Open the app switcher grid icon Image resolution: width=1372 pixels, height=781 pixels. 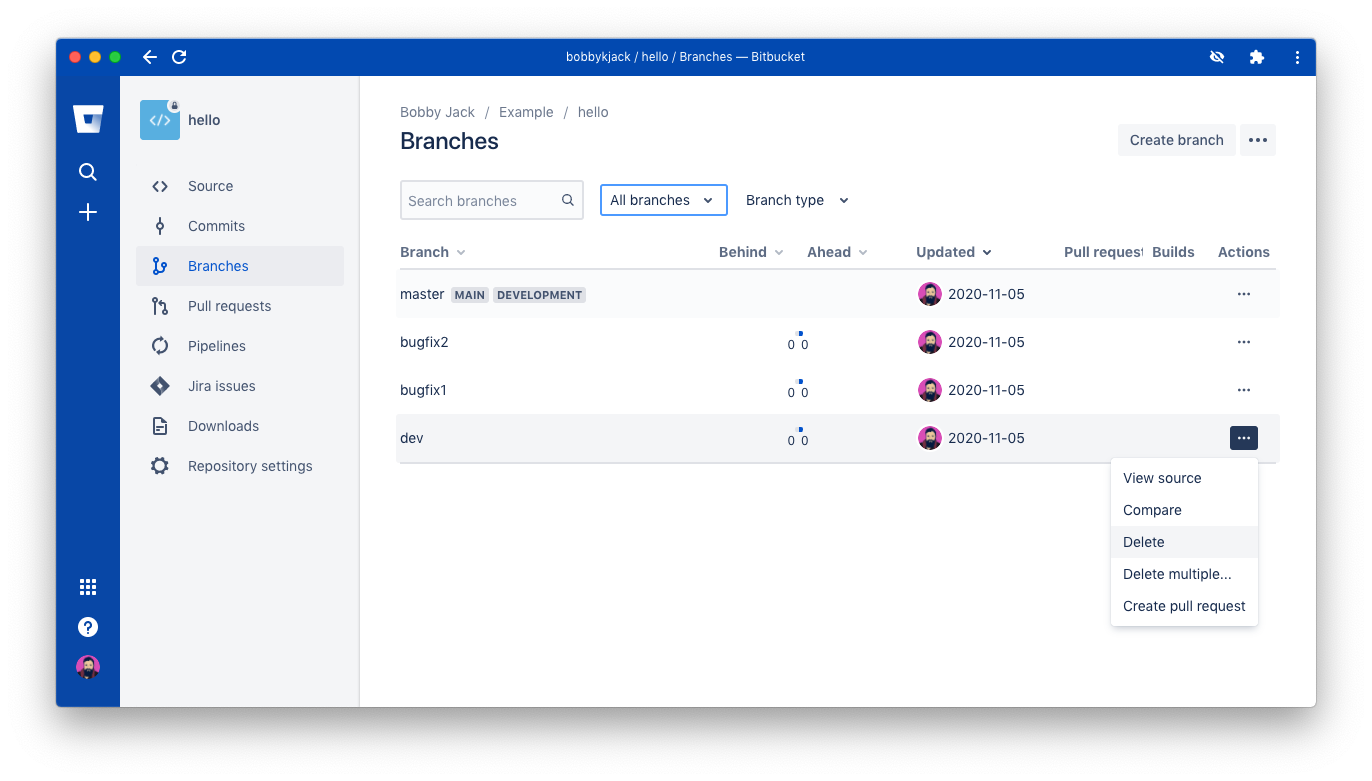coord(88,587)
